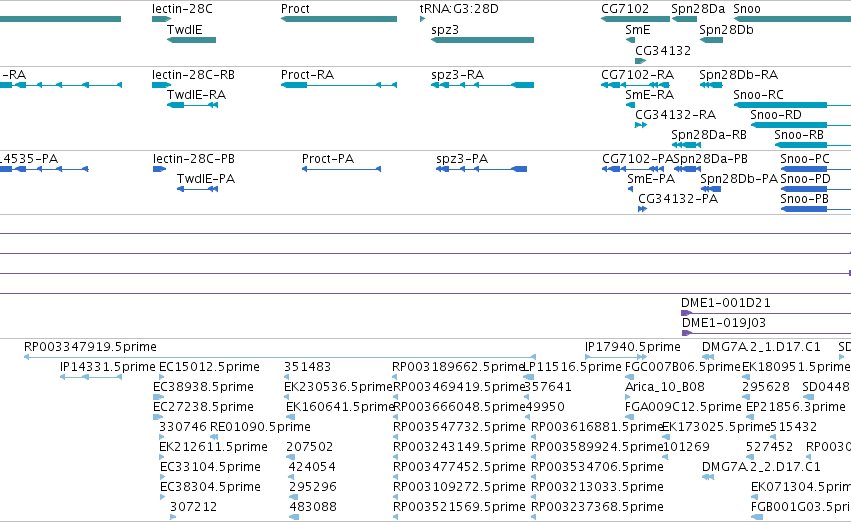Click the EK212611.5prime EST marker

(x=161, y=457)
